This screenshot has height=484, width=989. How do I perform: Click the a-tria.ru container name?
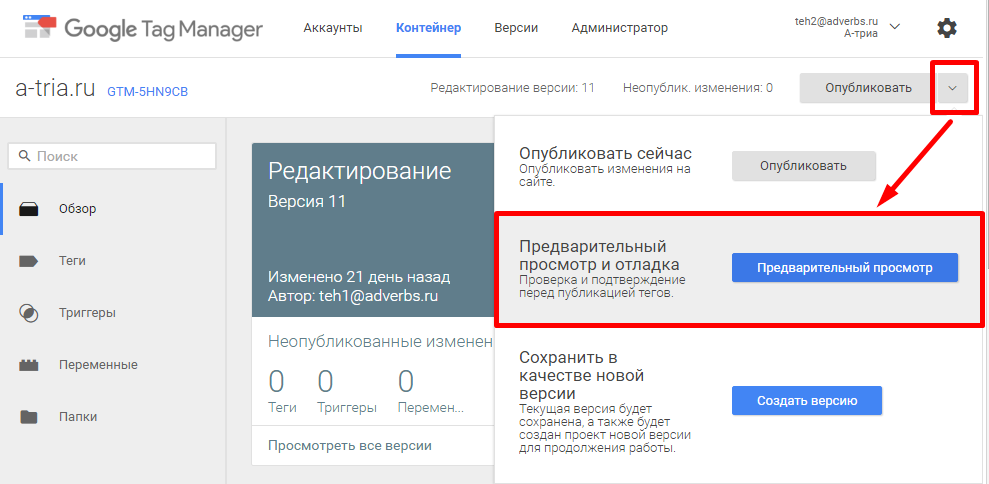tap(55, 89)
